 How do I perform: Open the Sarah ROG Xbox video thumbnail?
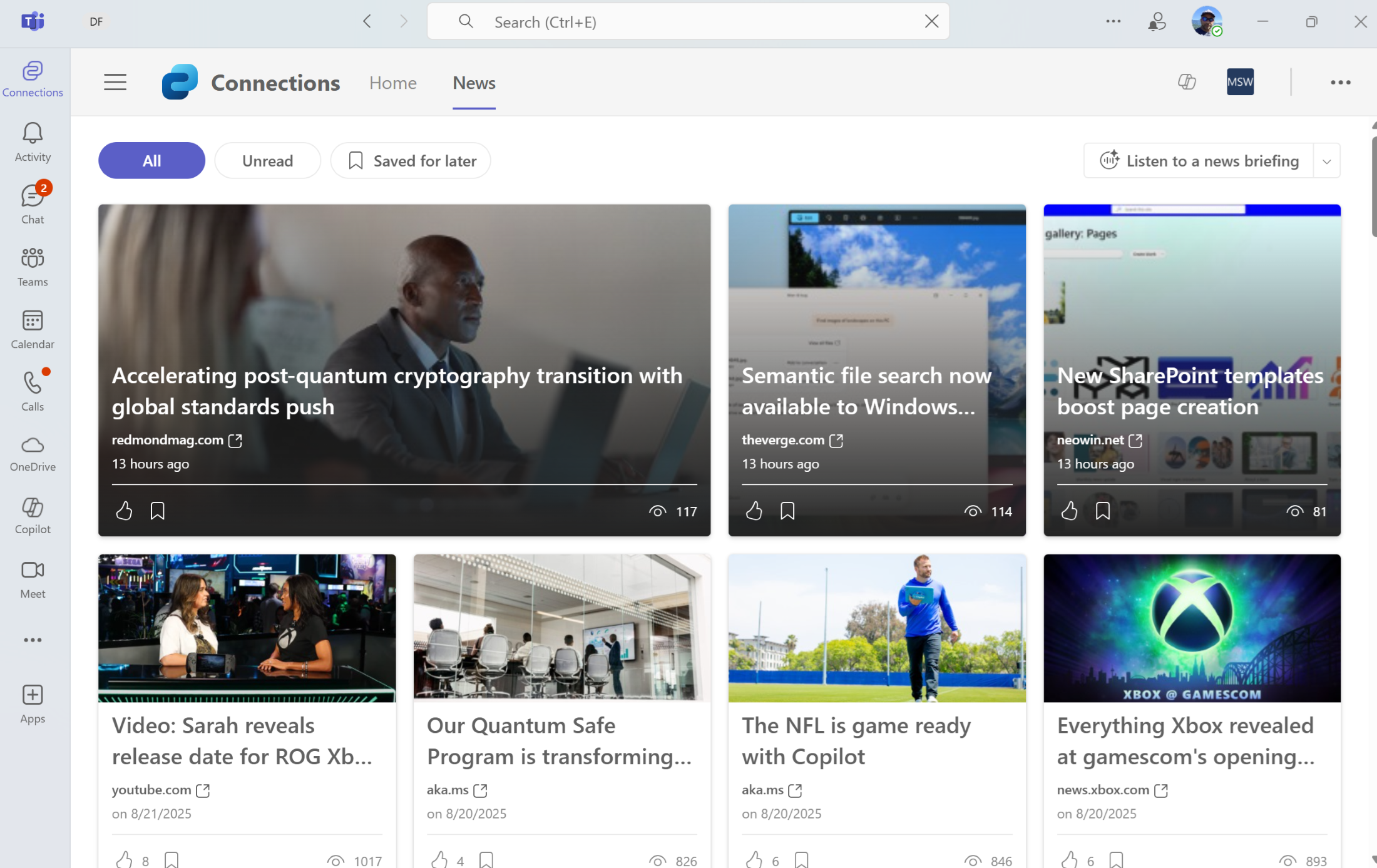coord(247,628)
